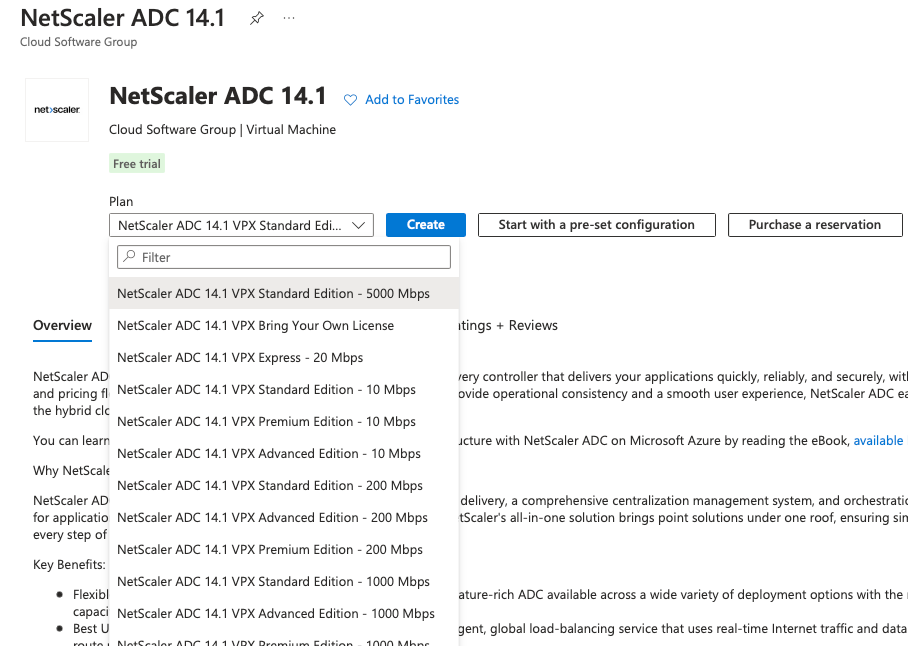The image size is (908, 646).
Task: Select VPX Express - 20 Mbps plan
Action: click(x=284, y=358)
